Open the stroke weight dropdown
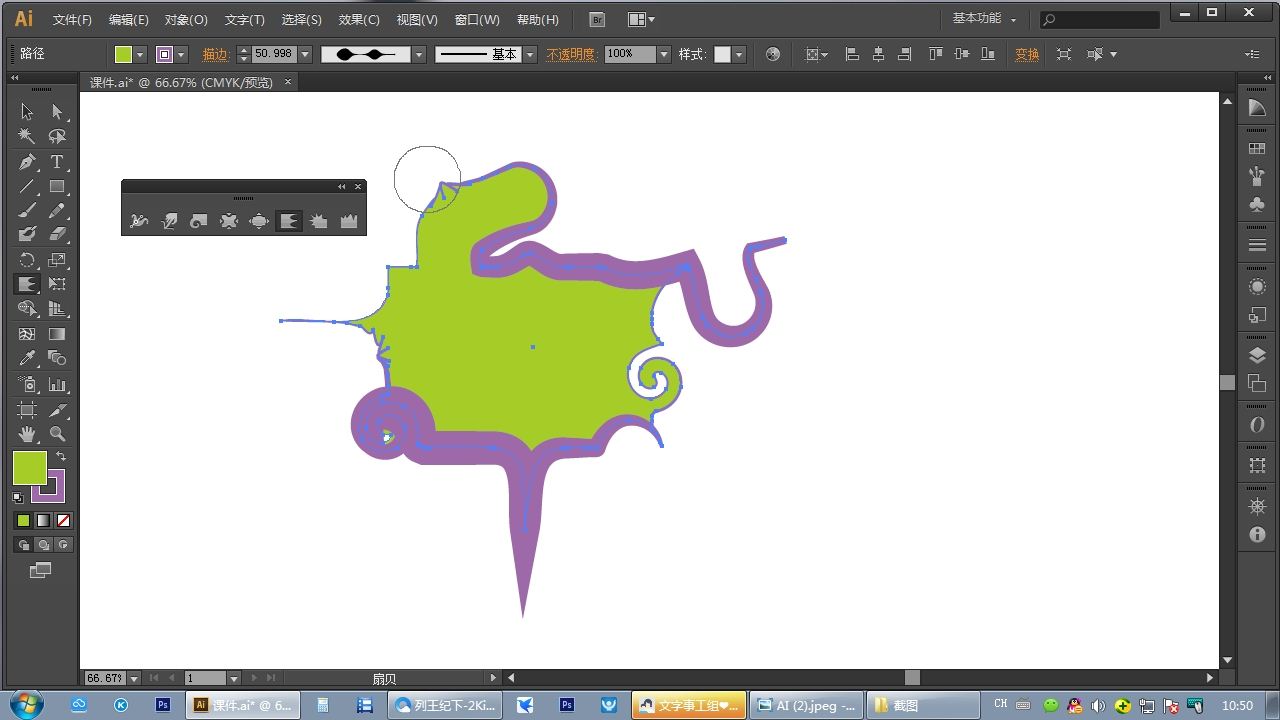The image size is (1280, 720). pyautogui.click(x=305, y=54)
